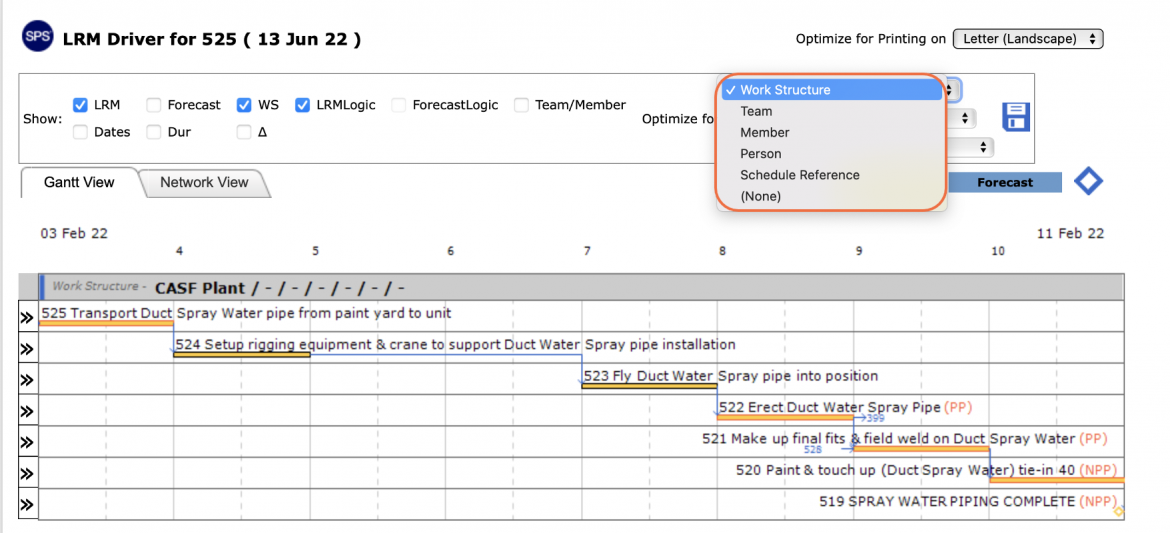
Task: Choose Team from the dropdown list
Action: tap(831, 111)
